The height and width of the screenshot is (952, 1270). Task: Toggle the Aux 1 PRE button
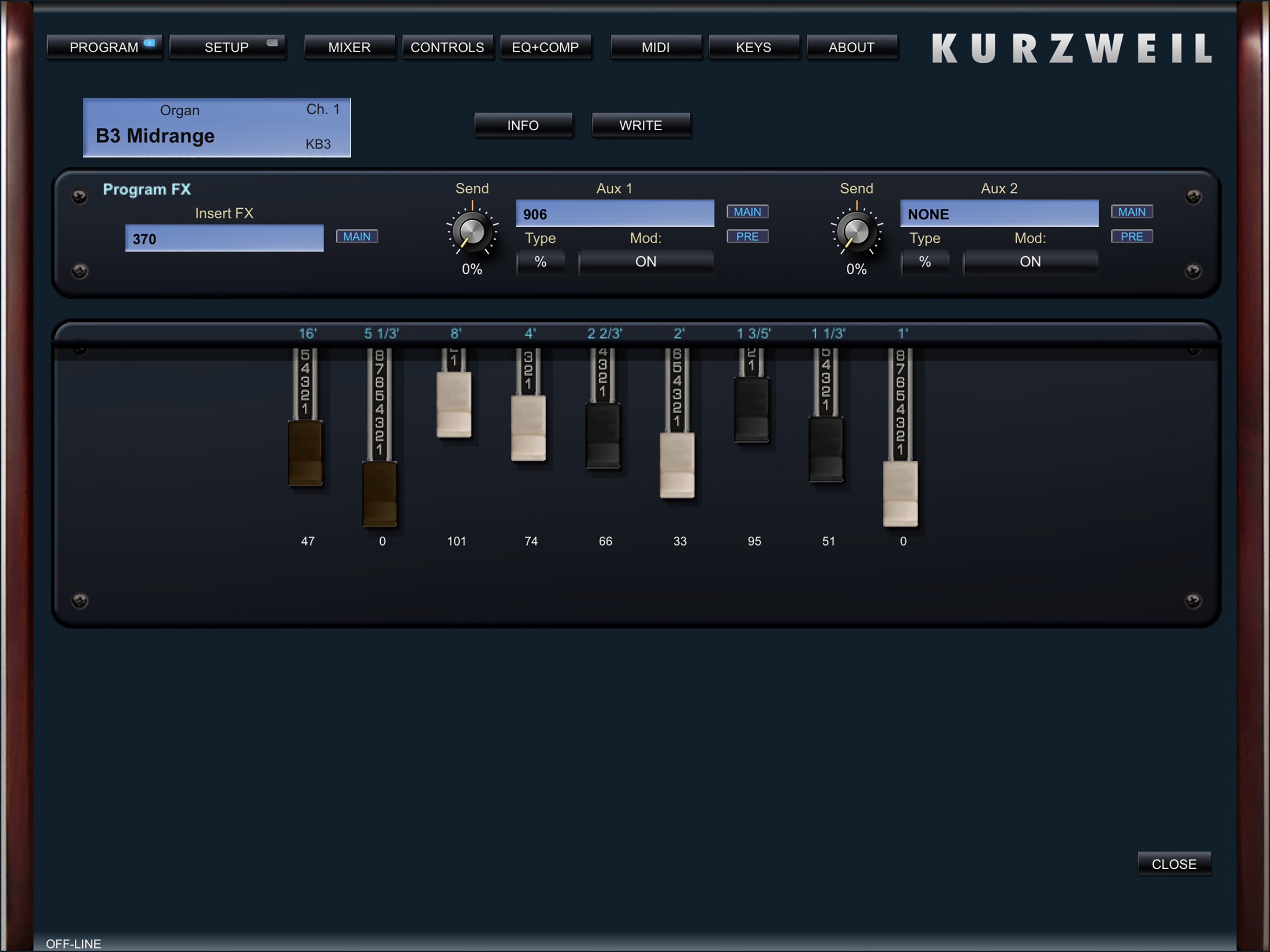tap(747, 237)
